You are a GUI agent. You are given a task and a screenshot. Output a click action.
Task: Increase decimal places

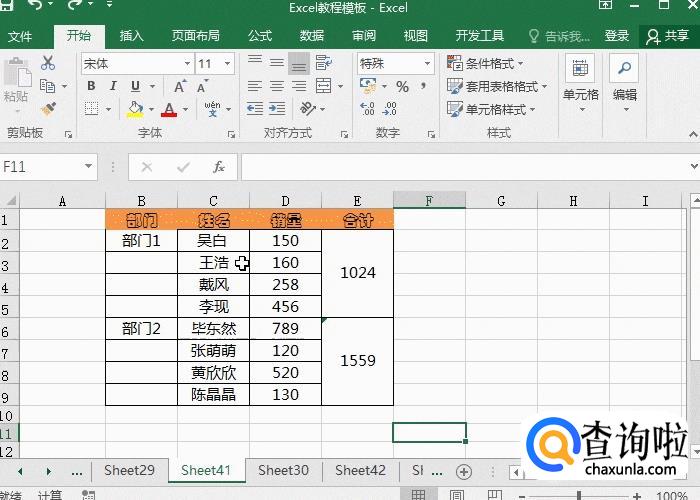click(367, 109)
